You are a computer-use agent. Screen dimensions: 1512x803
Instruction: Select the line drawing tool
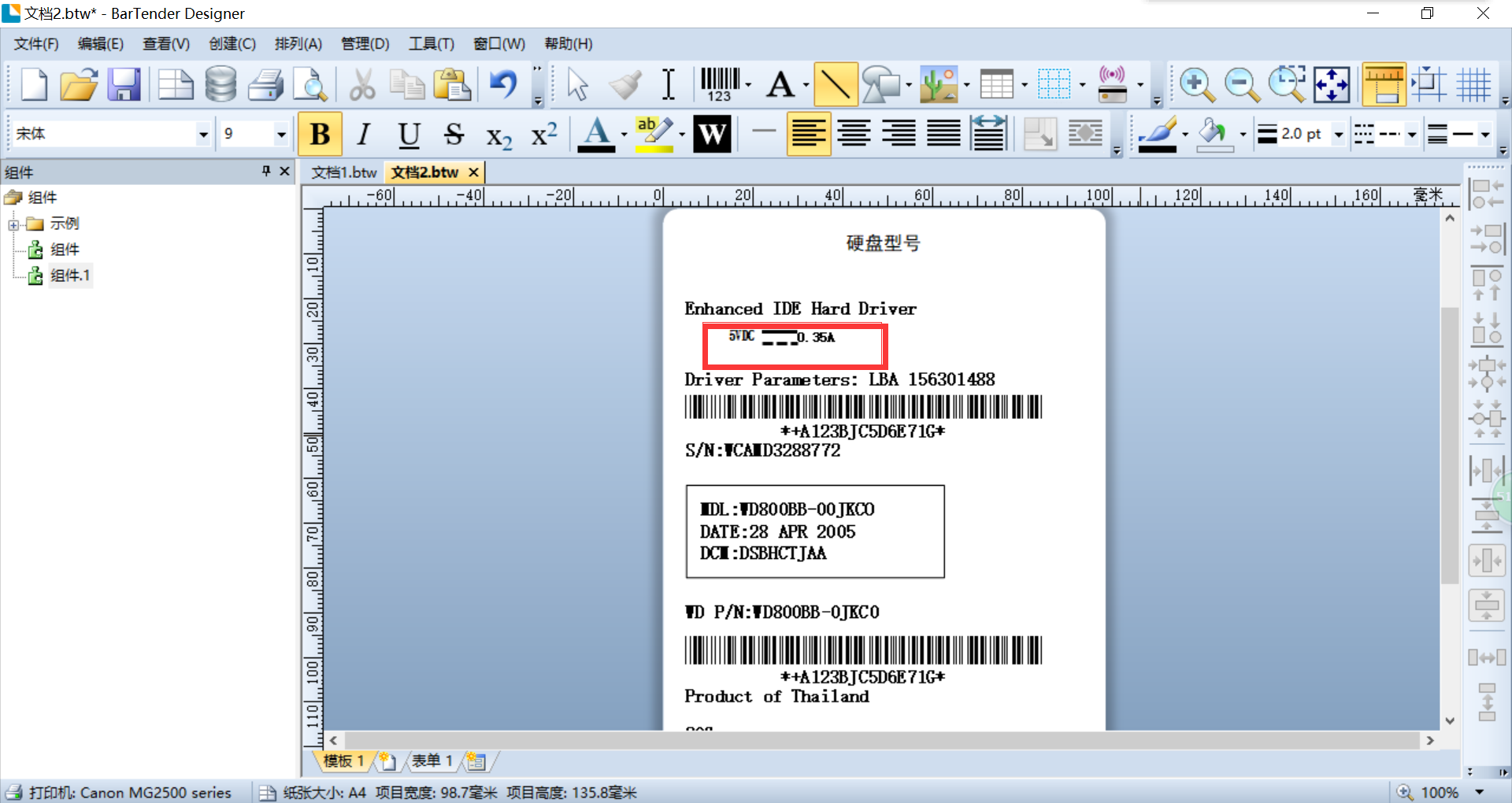point(835,84)
